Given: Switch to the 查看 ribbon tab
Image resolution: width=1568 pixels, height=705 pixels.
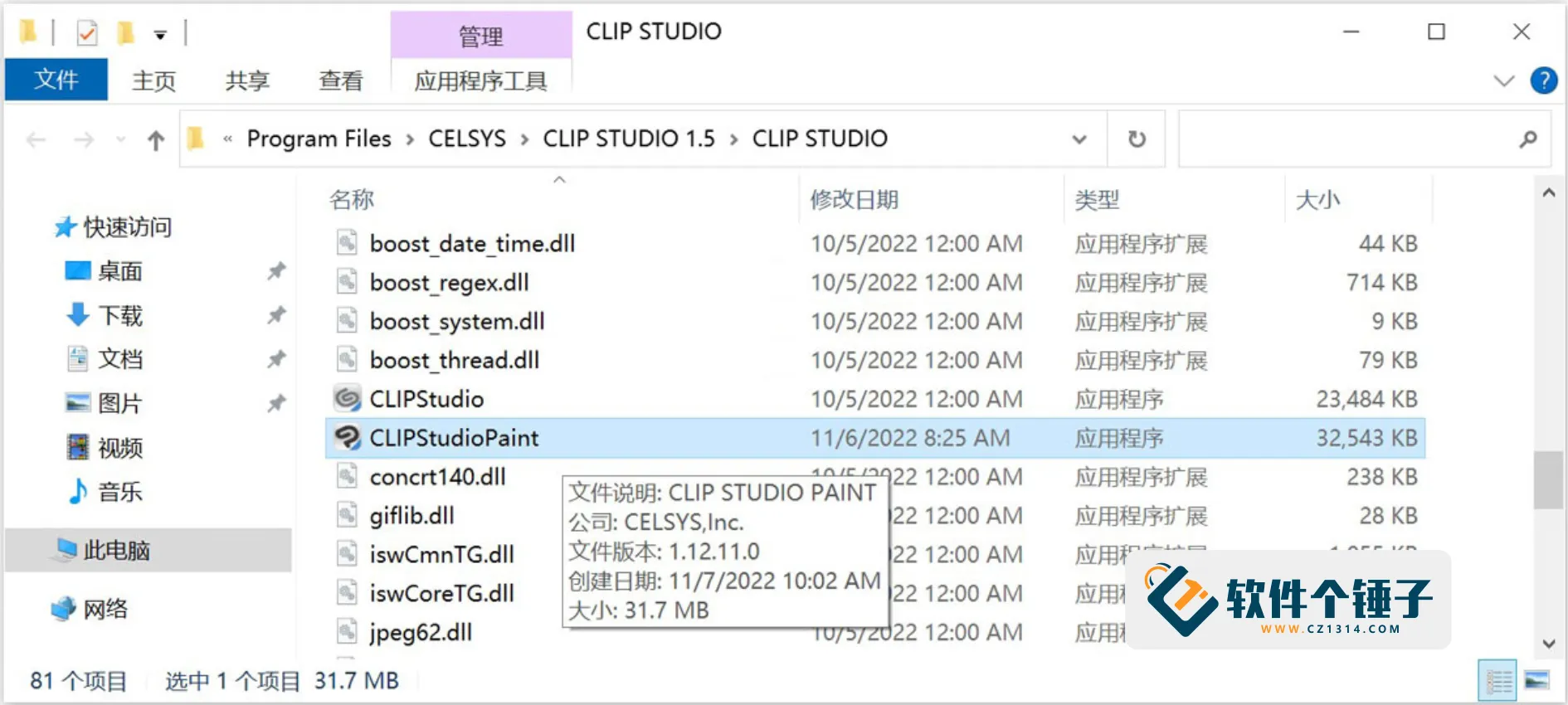Looking at the screenshot, I should tap(341, 80).
